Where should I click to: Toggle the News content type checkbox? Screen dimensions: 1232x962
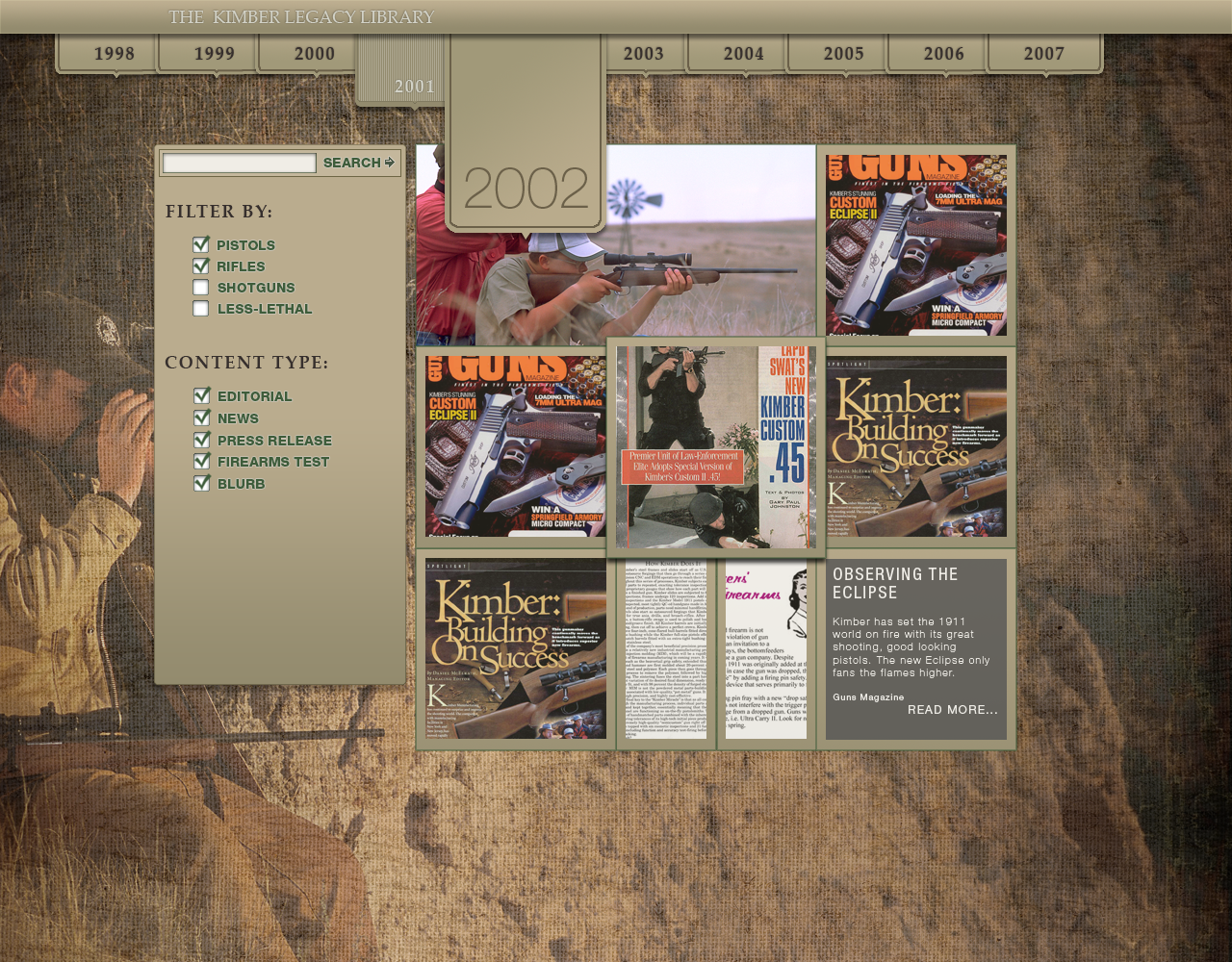[201, 418]
